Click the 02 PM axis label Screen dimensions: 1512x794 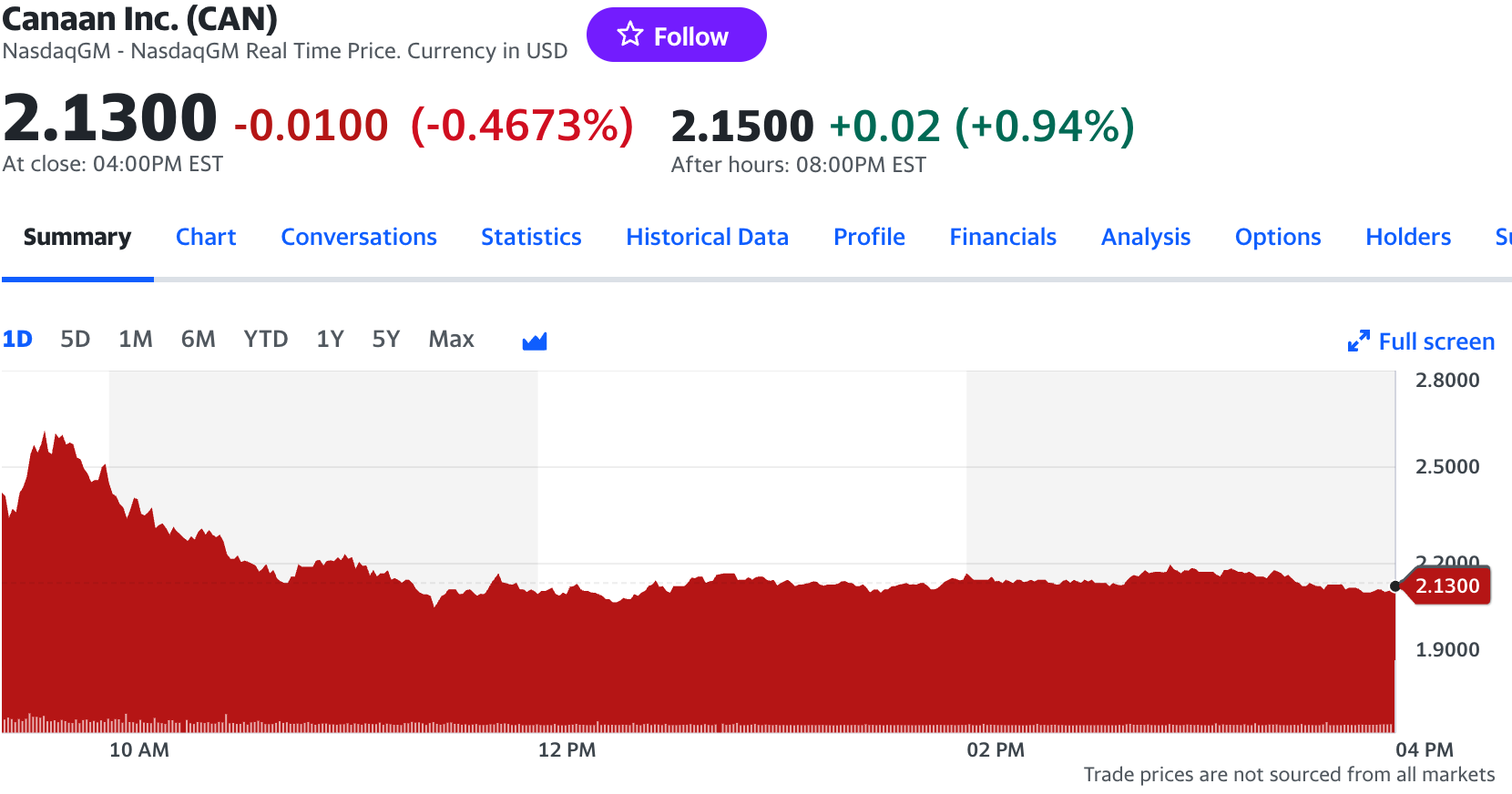[996, 749]
